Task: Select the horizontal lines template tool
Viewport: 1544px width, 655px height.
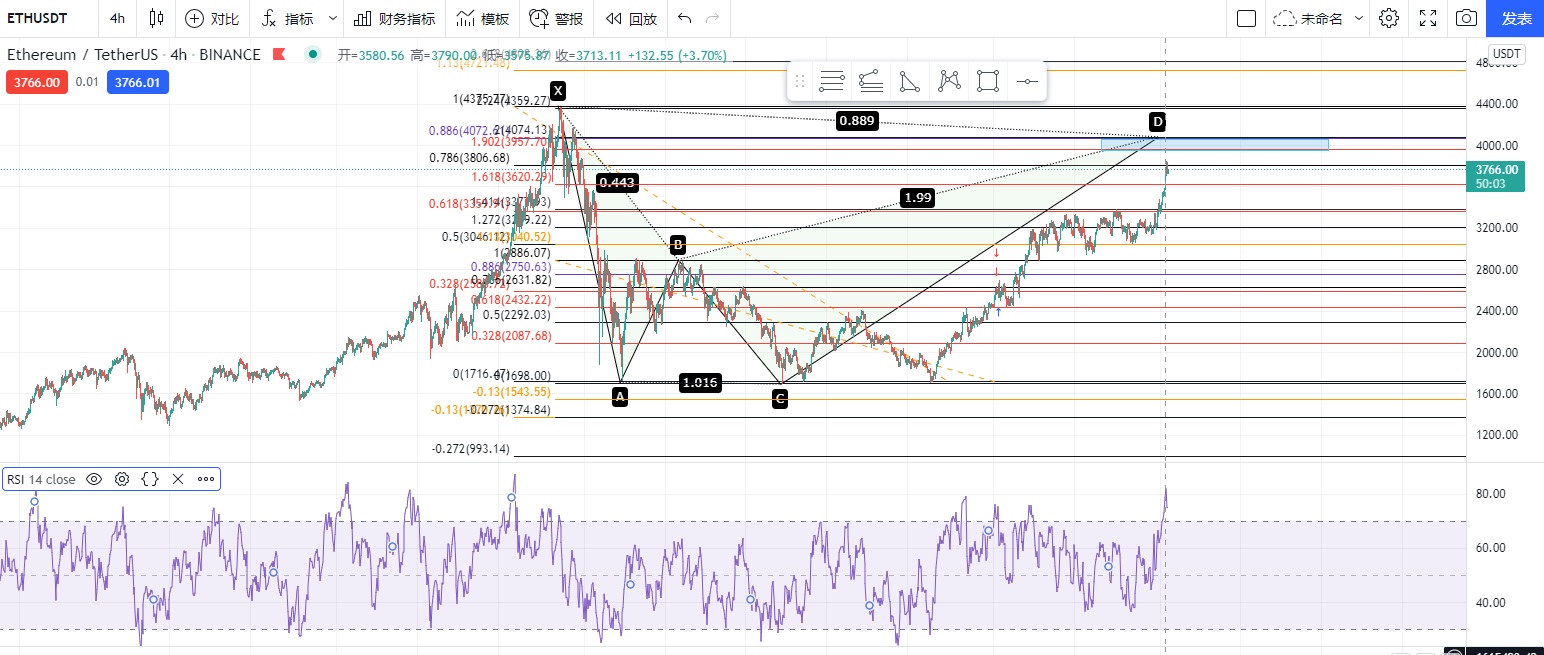Action: [831, 81]
